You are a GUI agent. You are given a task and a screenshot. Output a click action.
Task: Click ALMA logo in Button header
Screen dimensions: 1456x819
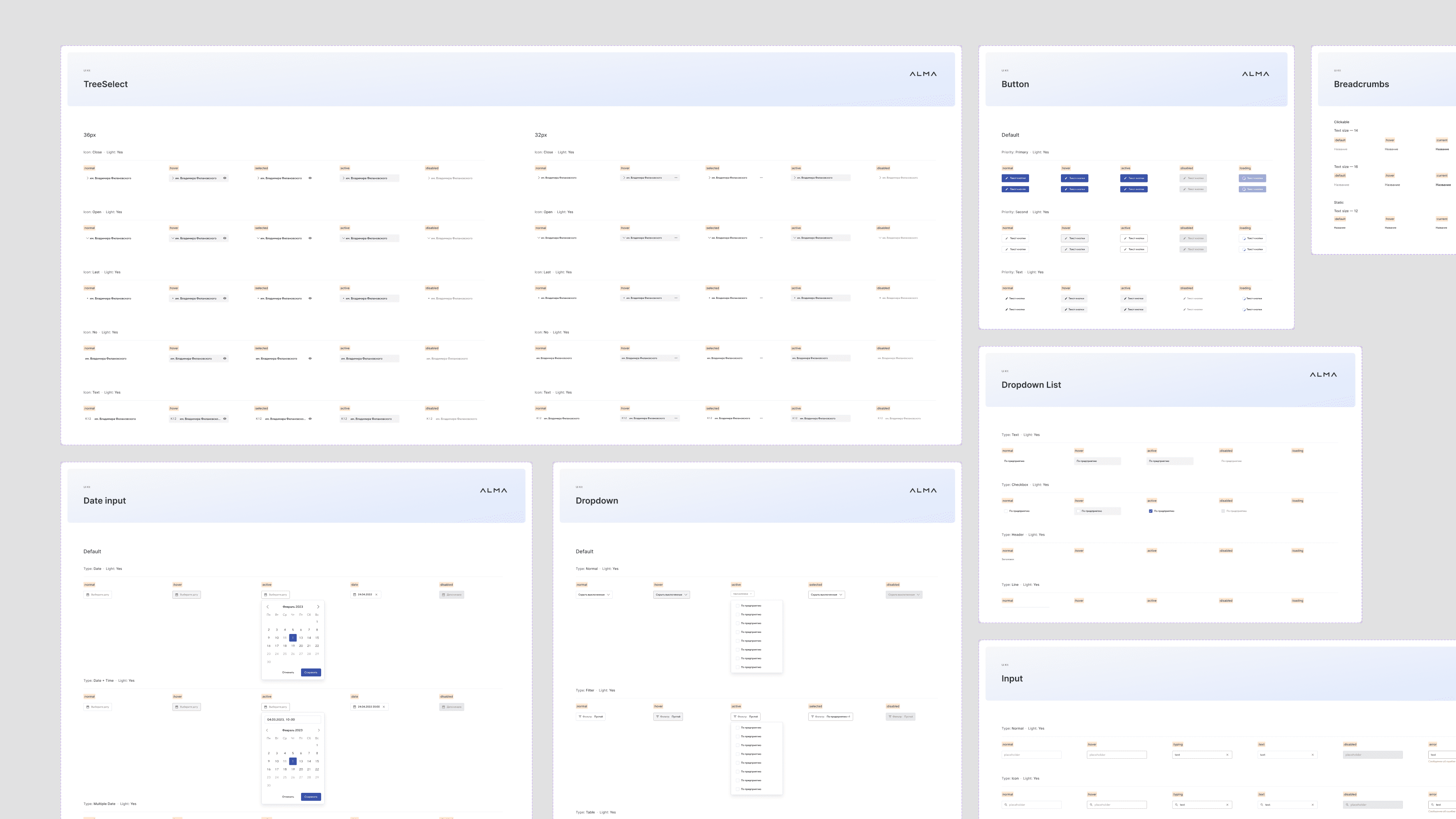point(1255,74)
